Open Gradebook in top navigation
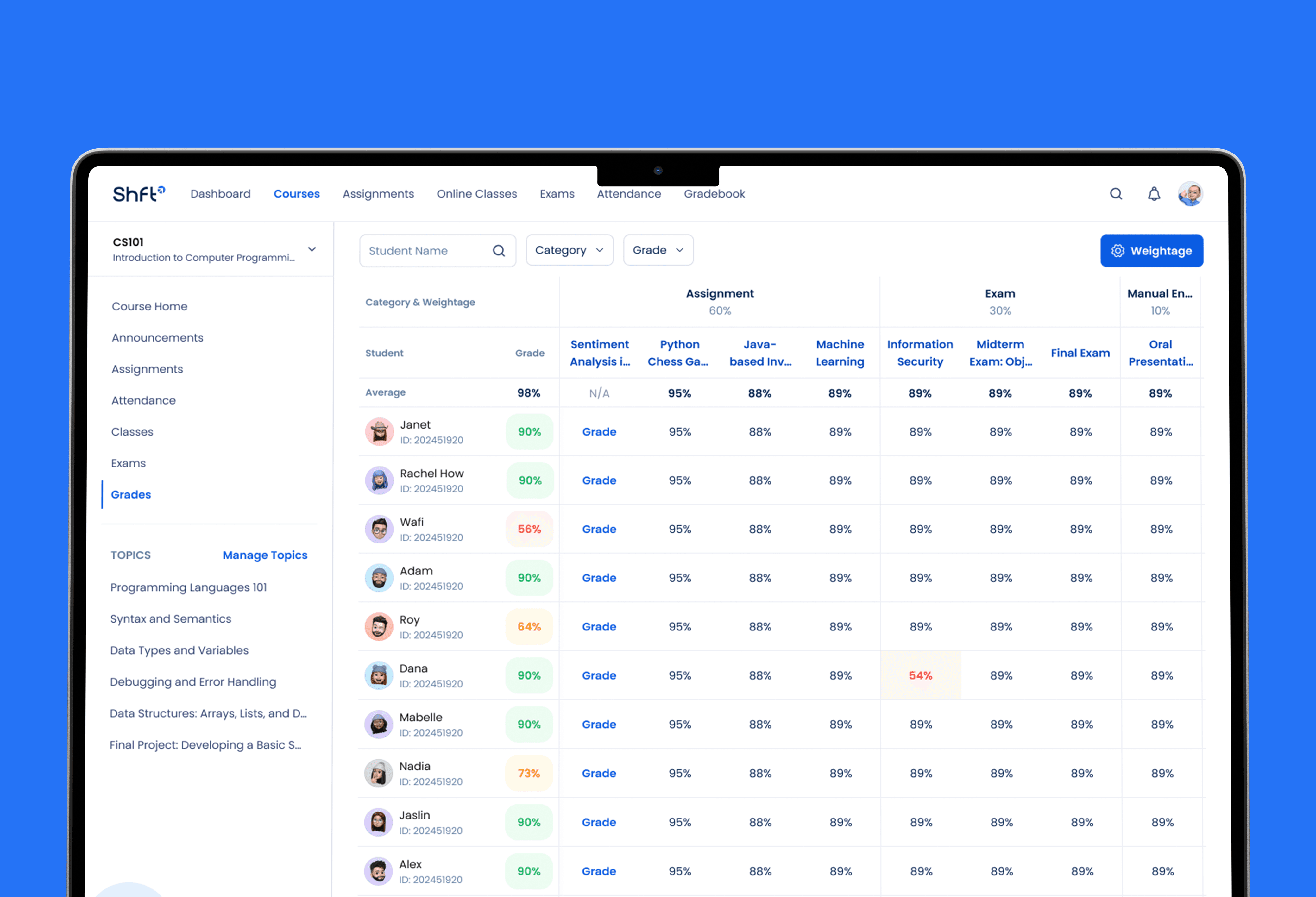The height and width of the screenshot is (897, 1316). pos(715,194)
